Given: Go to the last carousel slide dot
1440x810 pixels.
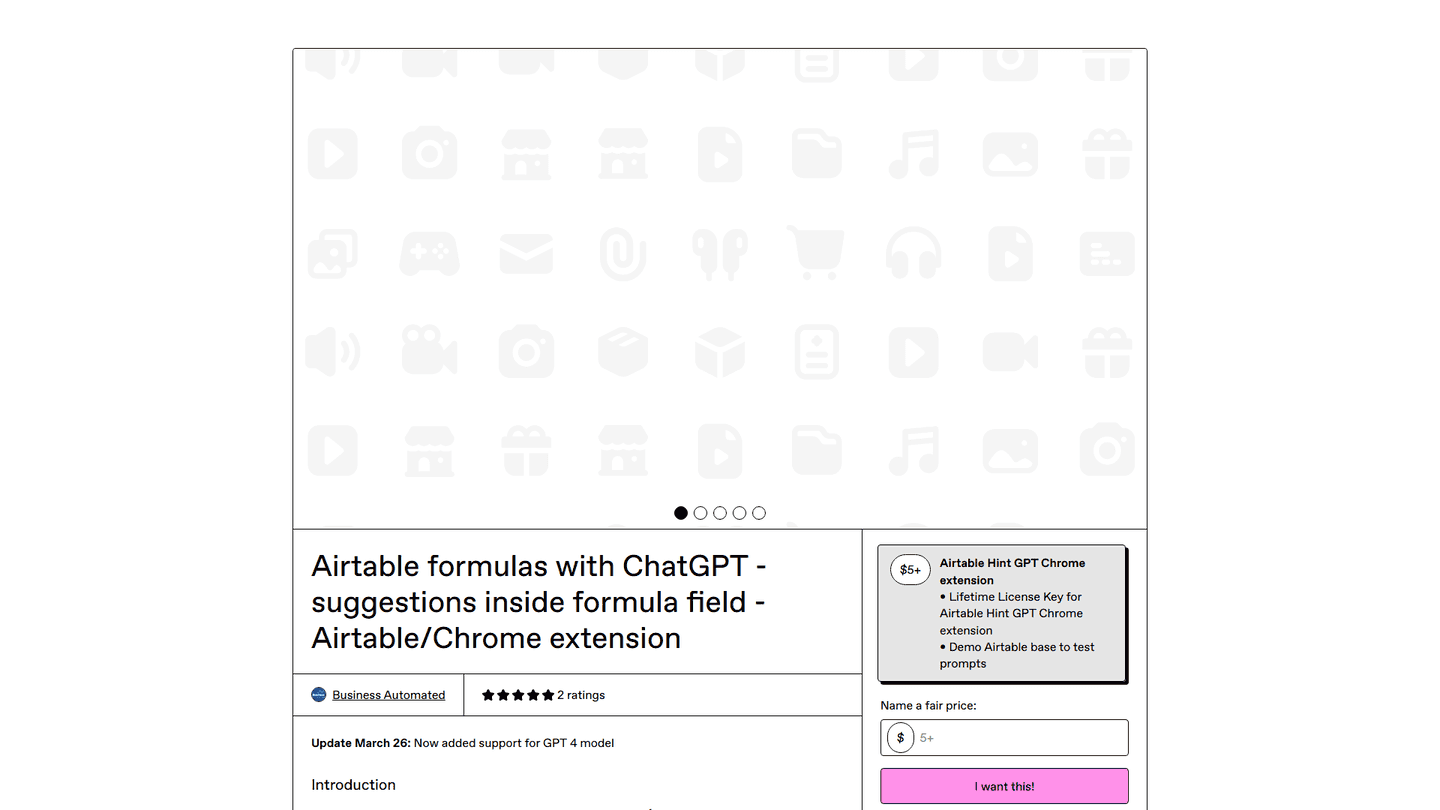Looking at the screenshot, I should click(759, 513).
